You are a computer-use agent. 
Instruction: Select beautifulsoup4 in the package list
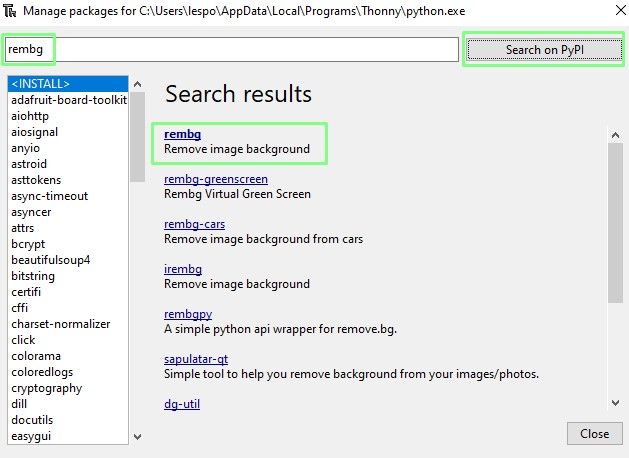coord(51,260)
